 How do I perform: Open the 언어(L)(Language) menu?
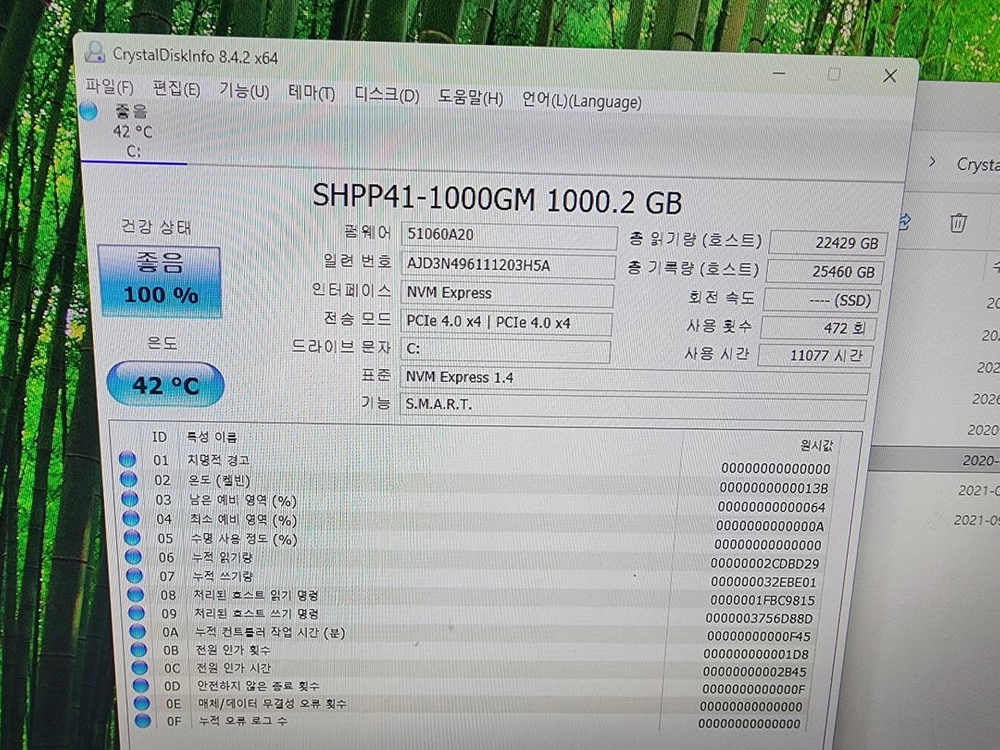582,101
